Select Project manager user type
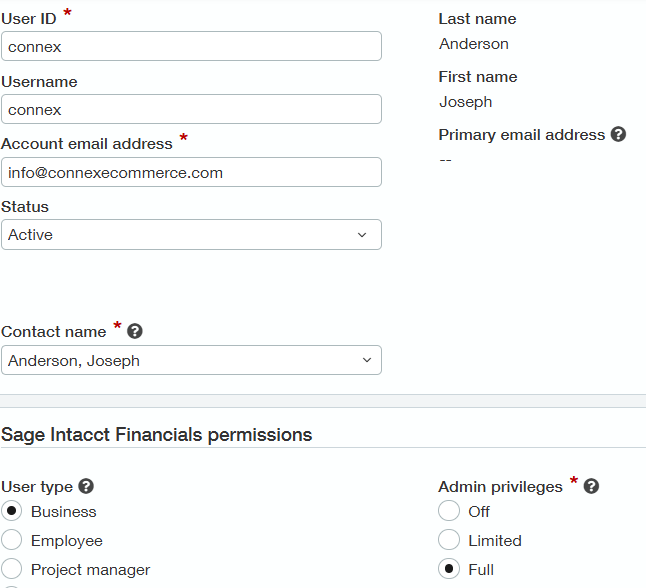 pos(12,569)
